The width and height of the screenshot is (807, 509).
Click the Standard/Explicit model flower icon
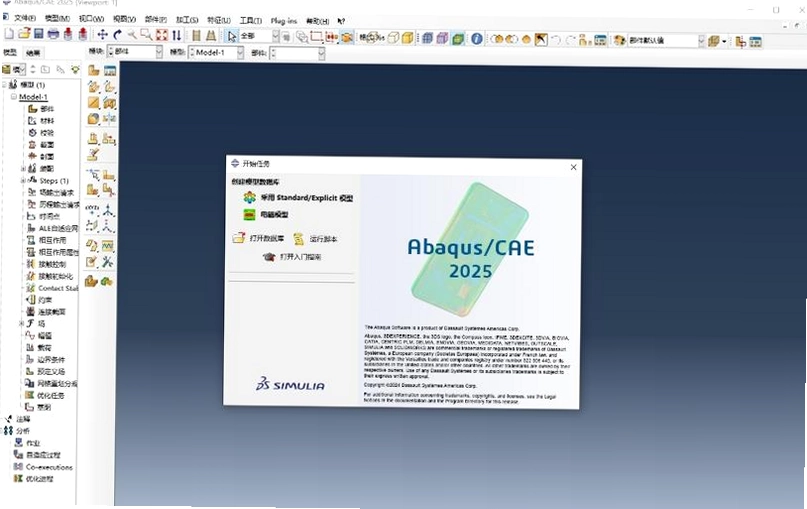pos(250,197)
